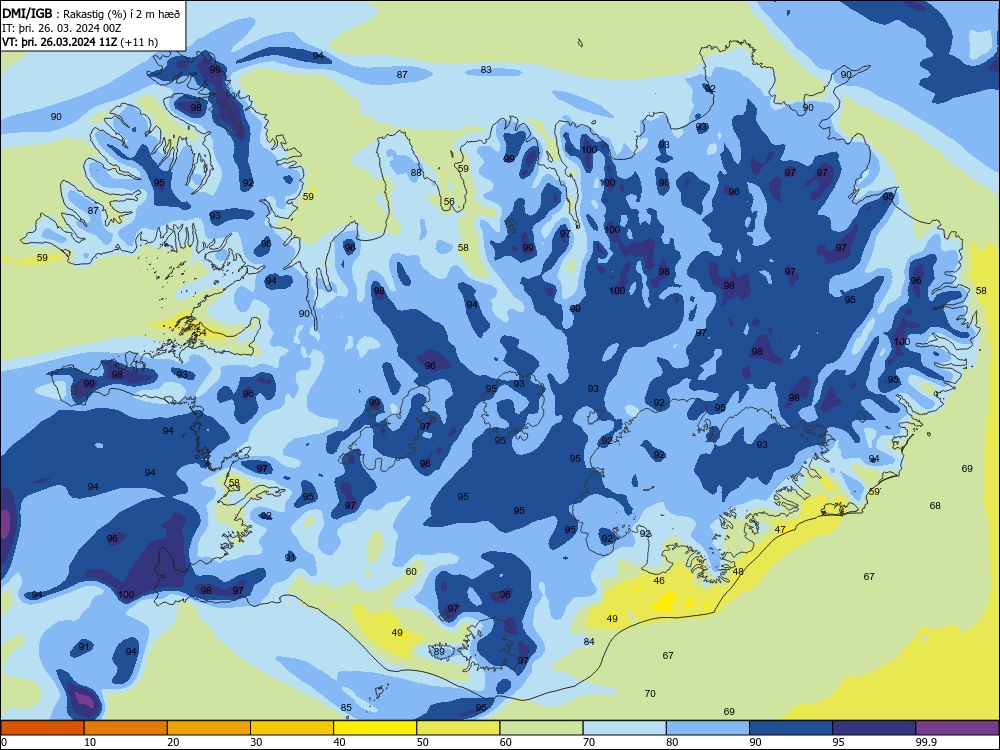Screen dimensions: 1000x750
Task: Click the humidity value '85' on the map
Action: tap(346, 707)
